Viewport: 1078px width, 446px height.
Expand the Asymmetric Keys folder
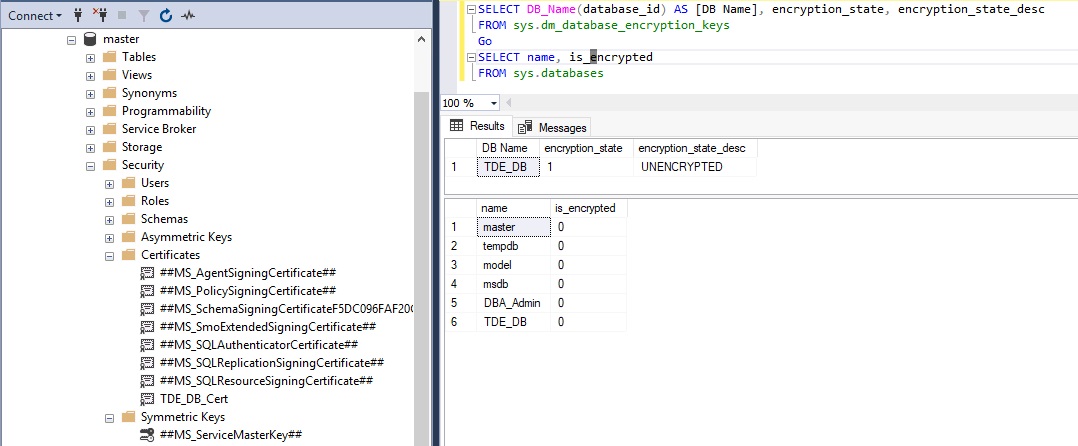109,238
